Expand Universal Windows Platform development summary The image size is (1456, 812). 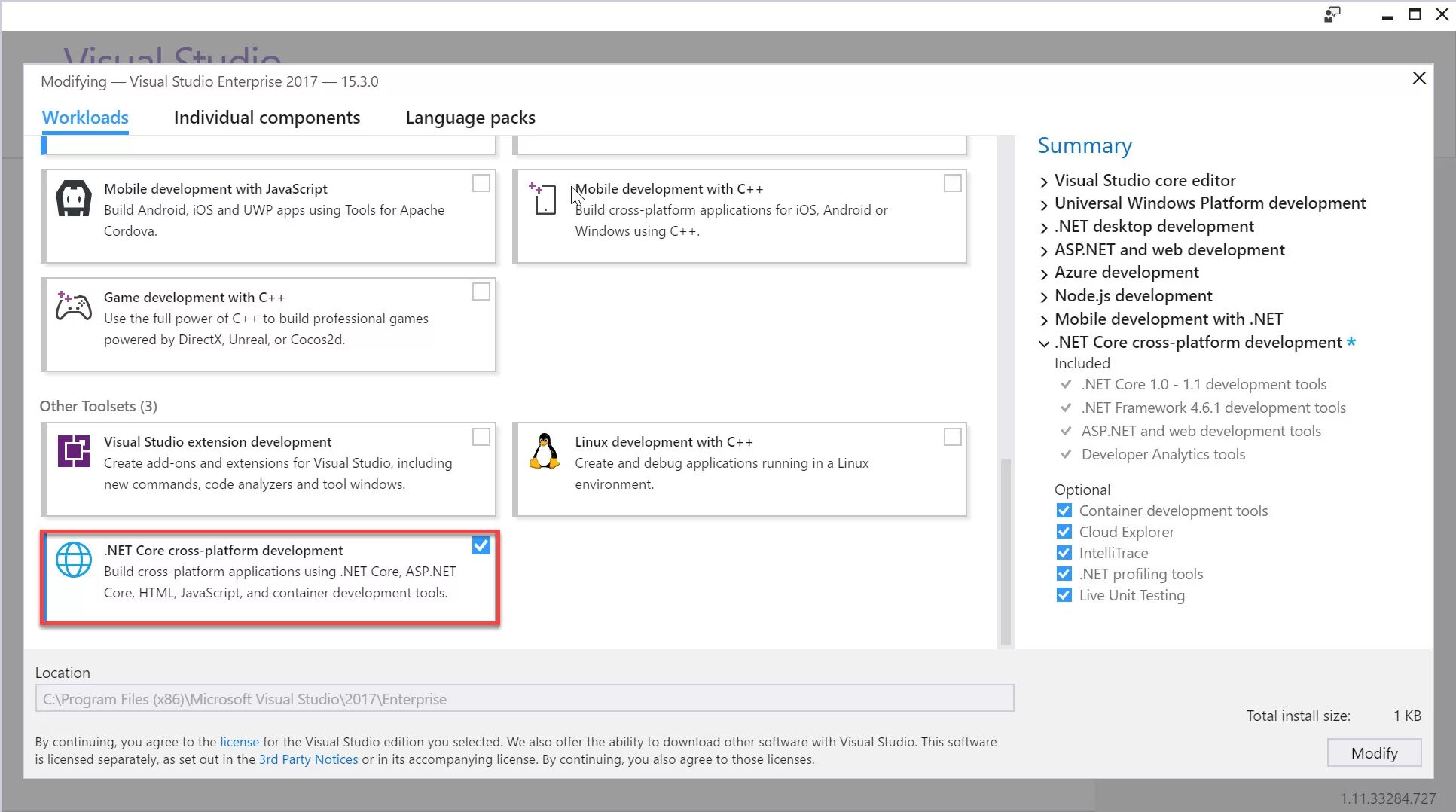click(1044, 204)
